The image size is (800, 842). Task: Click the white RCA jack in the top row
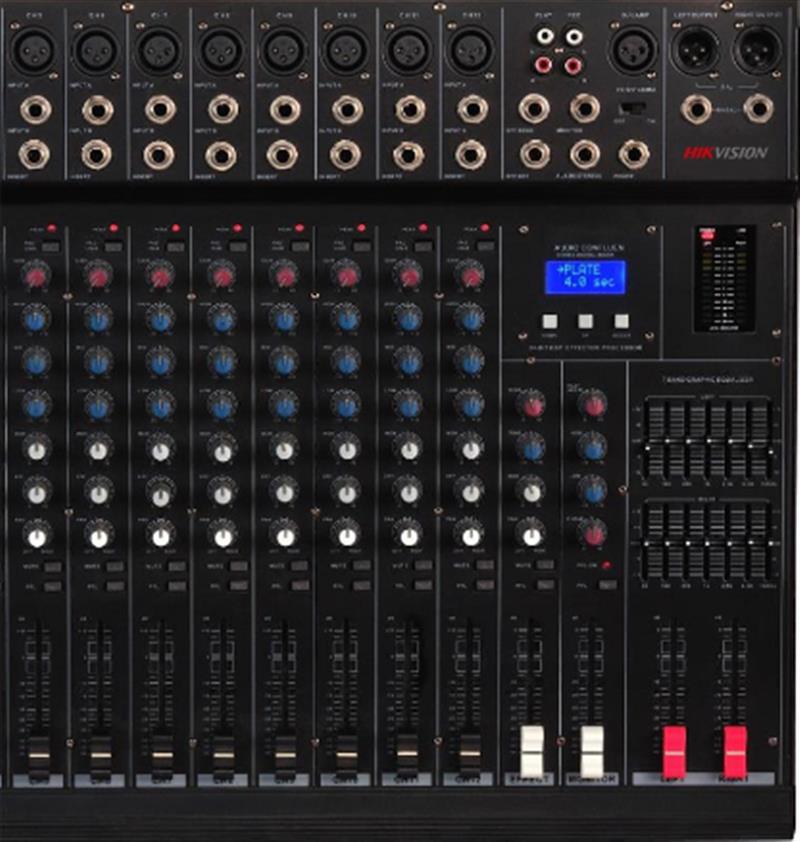tap(545, 37)
